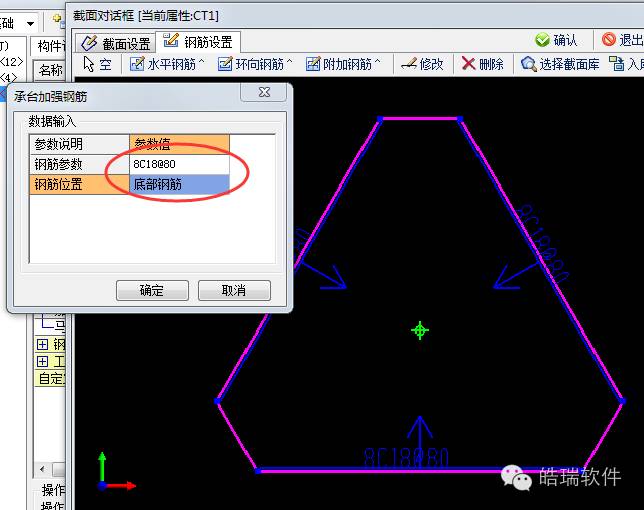
Task: Click the 参数值 column header
Action: [x=179, y=144]
